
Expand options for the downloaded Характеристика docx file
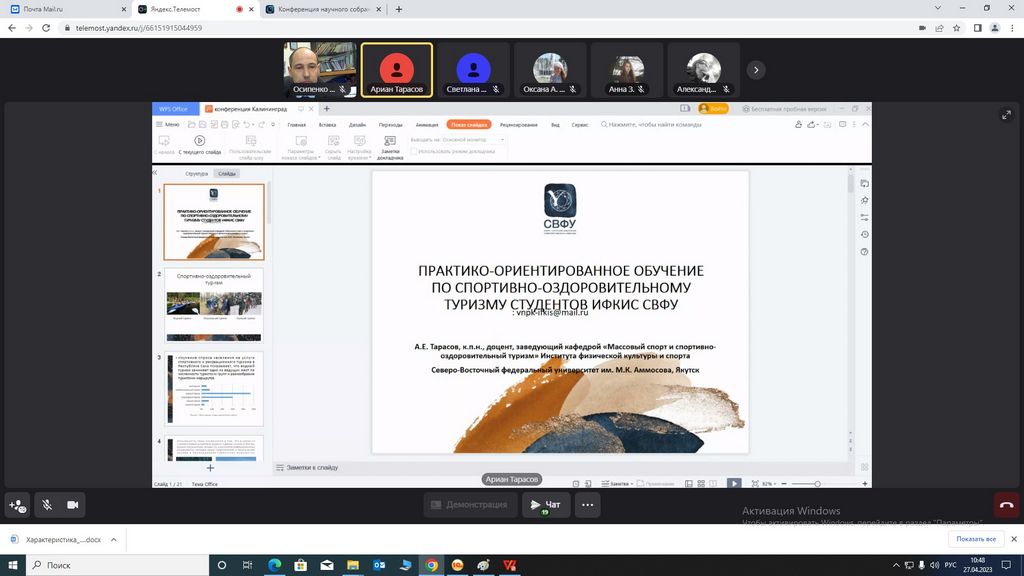click(x=113, y=539)
